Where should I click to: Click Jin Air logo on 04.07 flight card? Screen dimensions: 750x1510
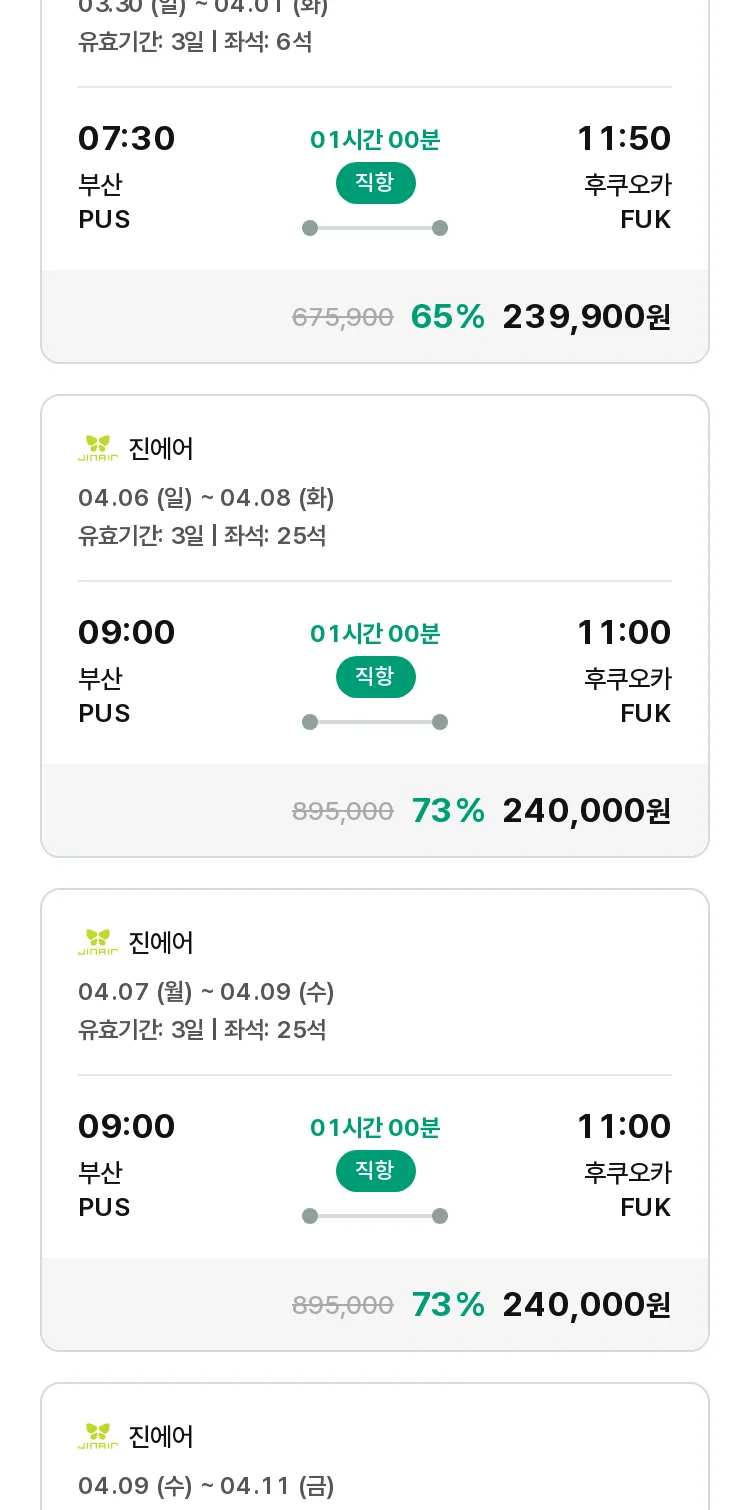click(x=98, y=942)
